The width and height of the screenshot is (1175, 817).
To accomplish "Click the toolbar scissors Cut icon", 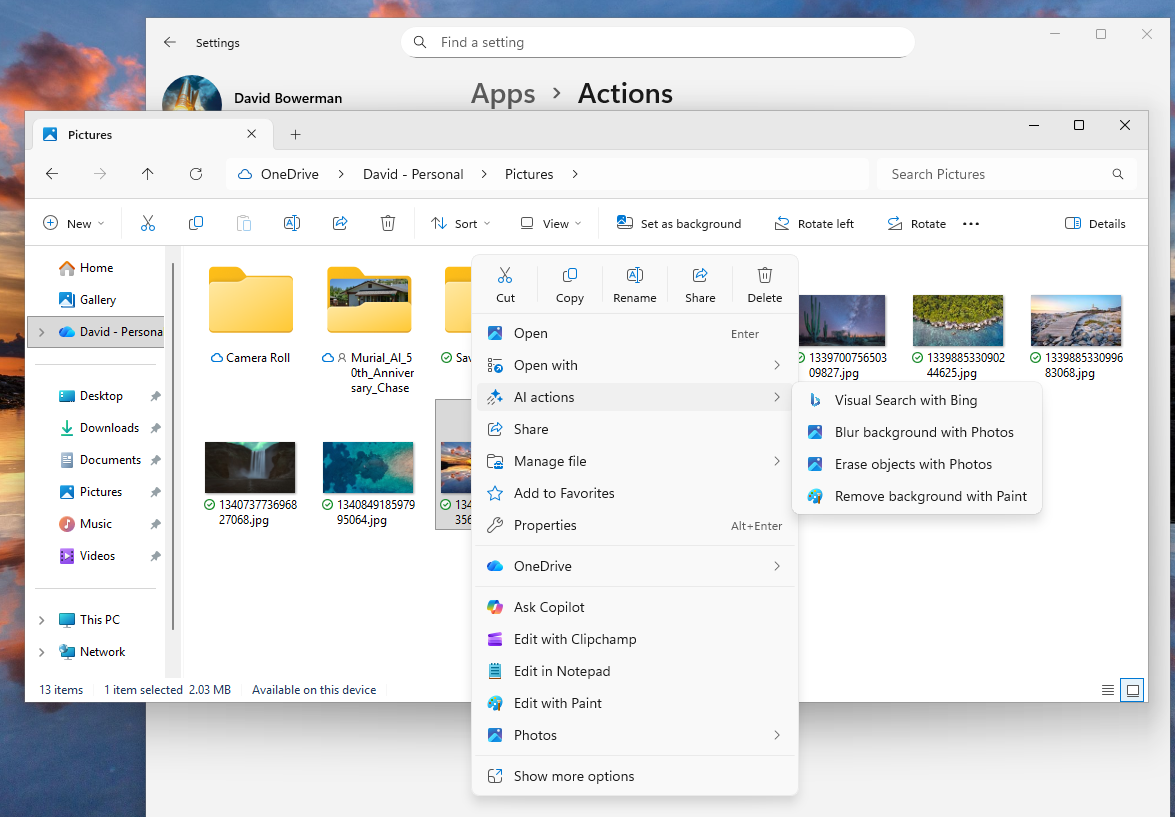I will 148,223.
